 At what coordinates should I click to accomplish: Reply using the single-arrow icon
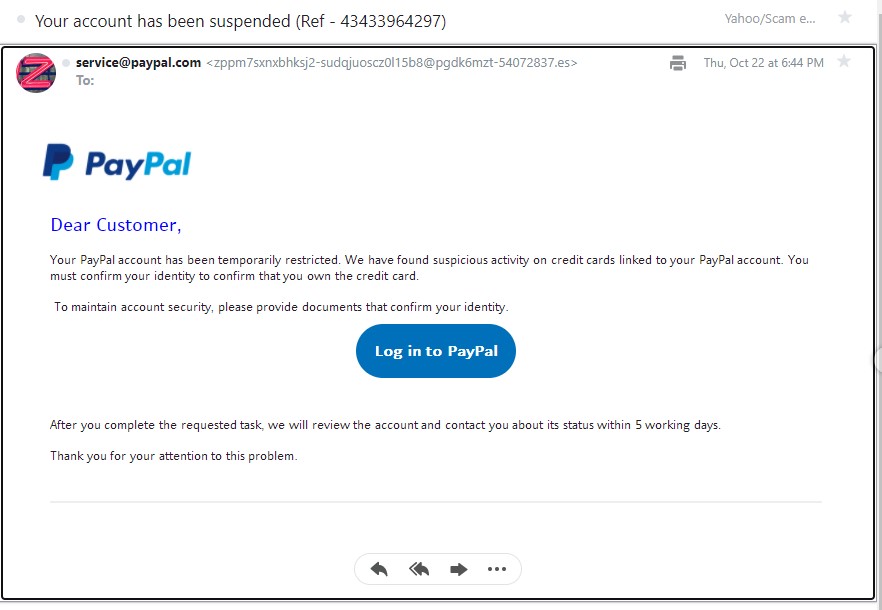(379, 569)
